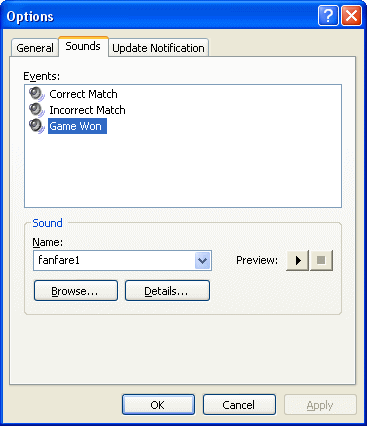Click Browse to pick a sound file

[x=76, y=291]
